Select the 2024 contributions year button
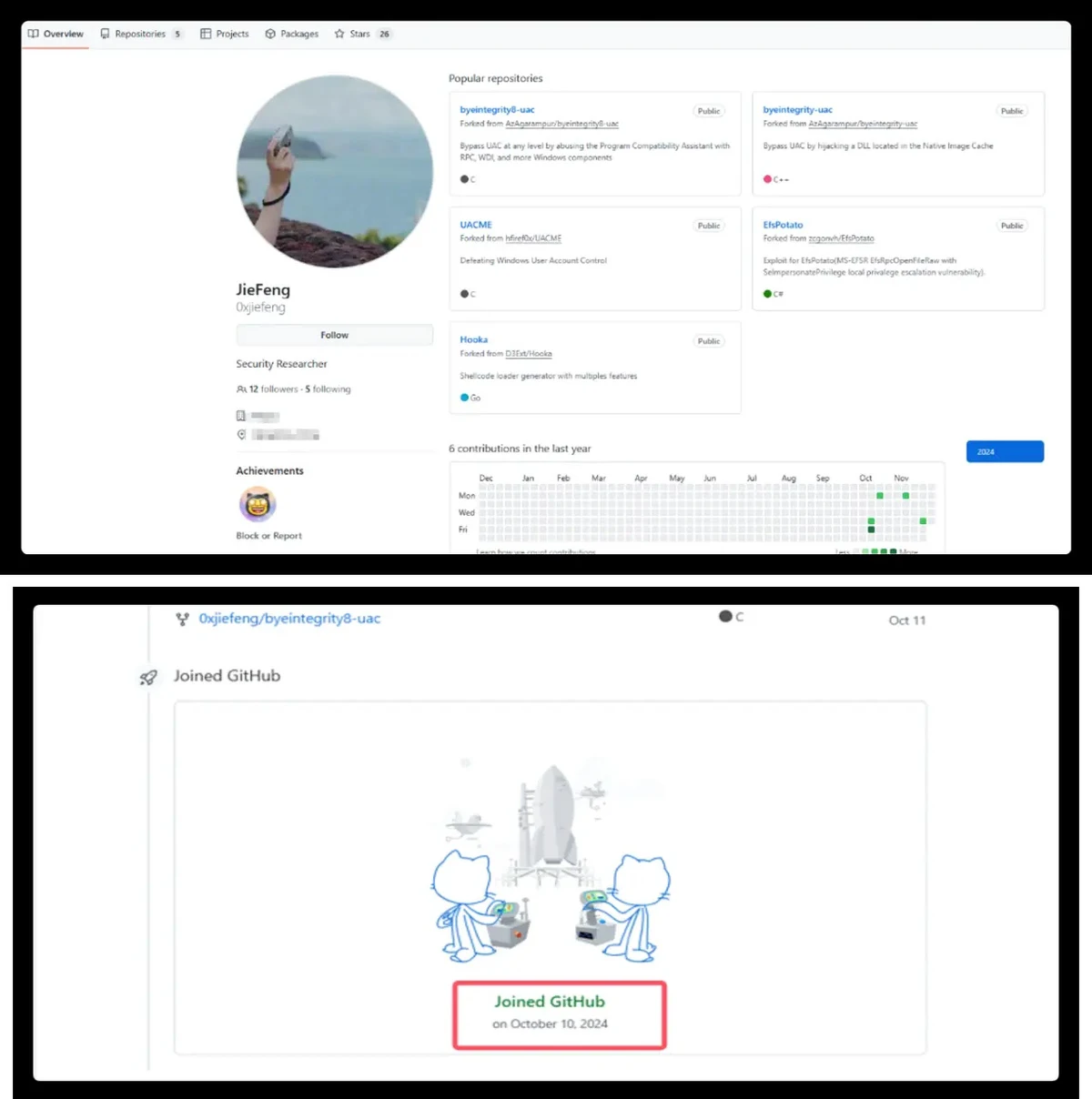Screen dimensions: 1092x1099 pos(1004,451)
